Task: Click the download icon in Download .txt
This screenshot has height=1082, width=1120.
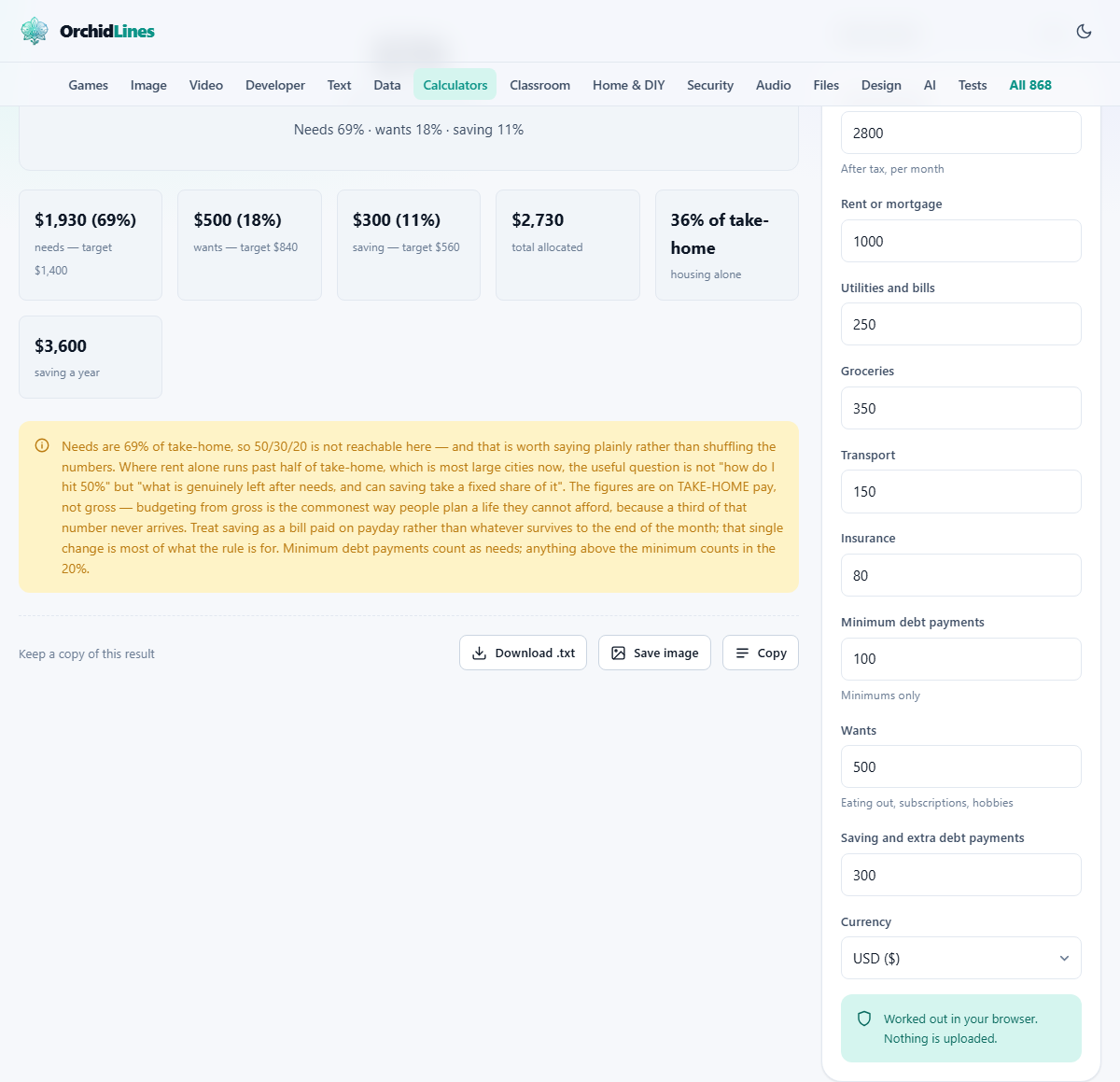Action: click(479, 653)
